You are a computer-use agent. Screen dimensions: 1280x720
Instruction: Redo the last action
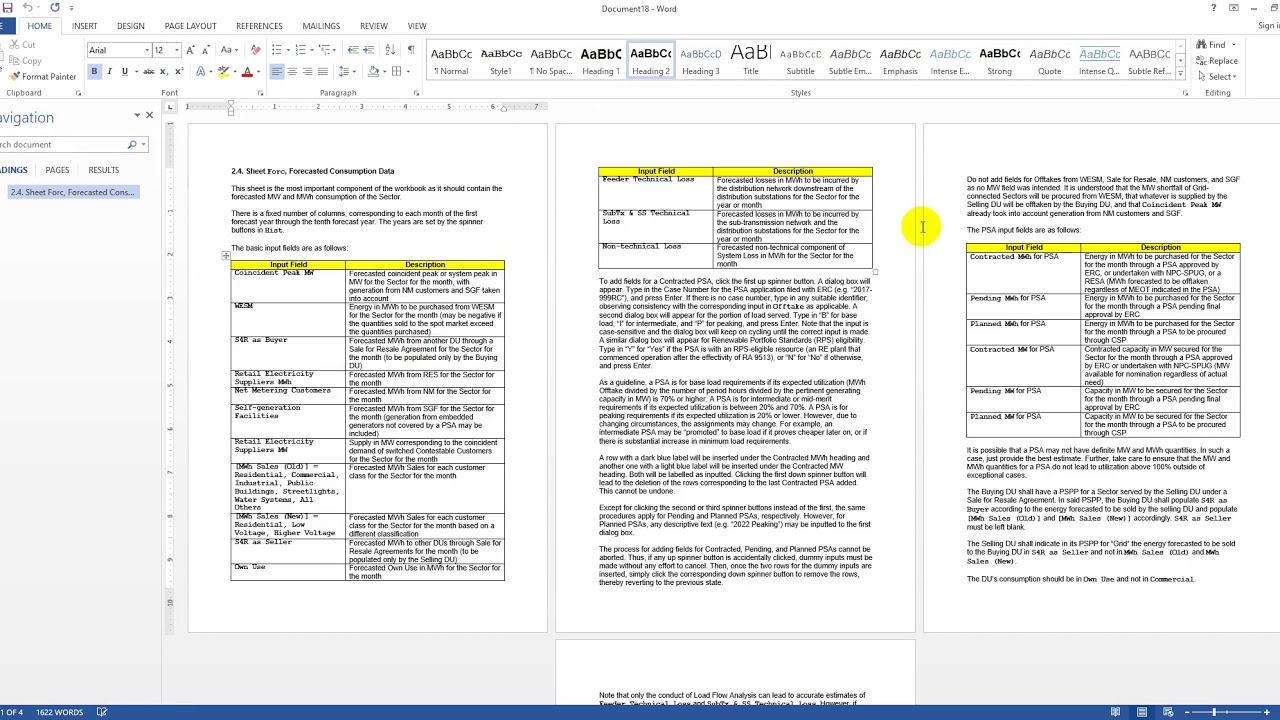pos(55,8)
